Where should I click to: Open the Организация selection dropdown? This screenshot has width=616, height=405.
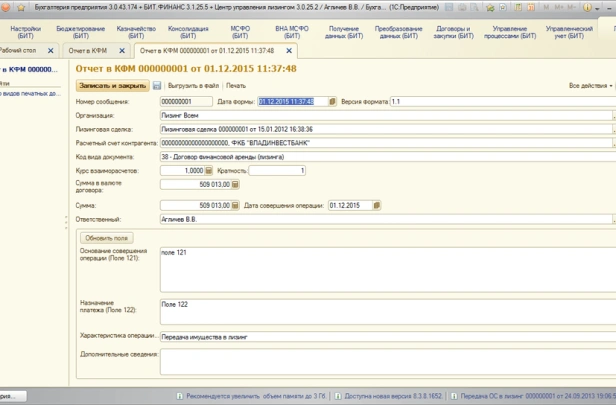(x=612, y=116)
